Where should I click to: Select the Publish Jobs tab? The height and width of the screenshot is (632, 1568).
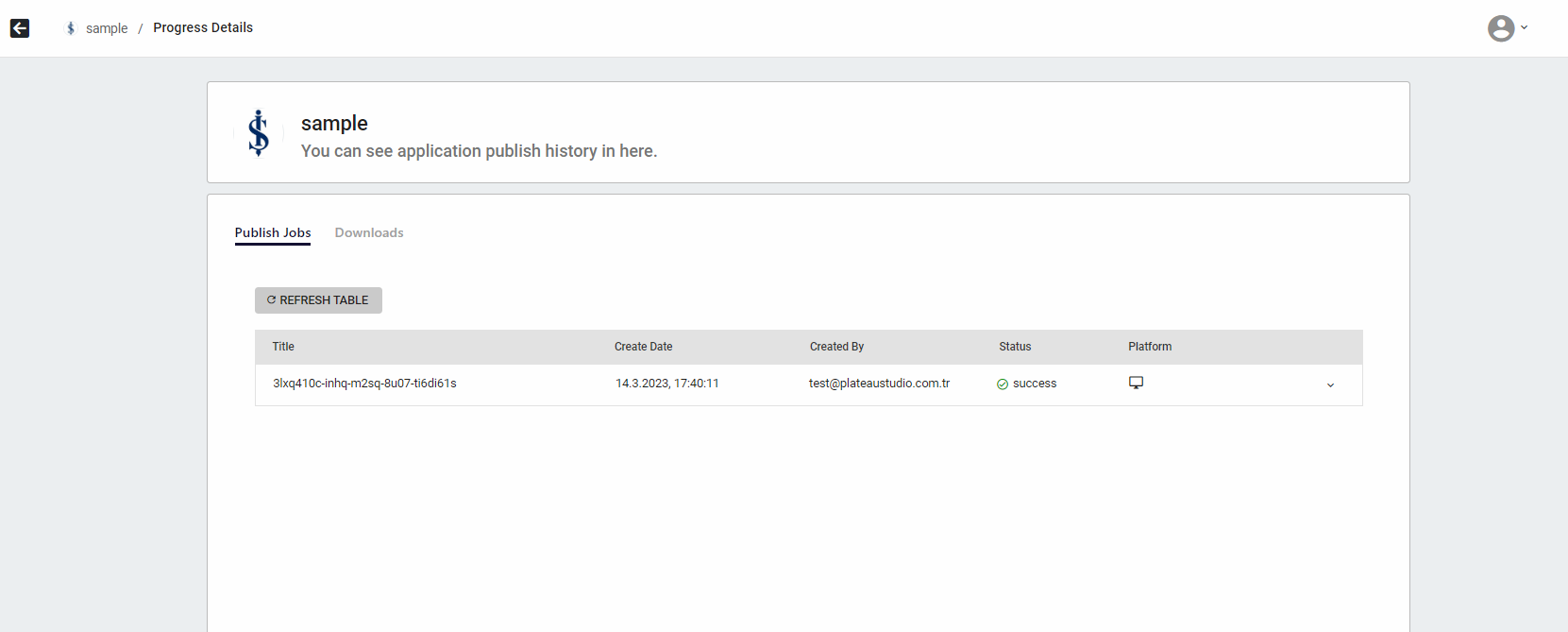click(x=273, y=232)
